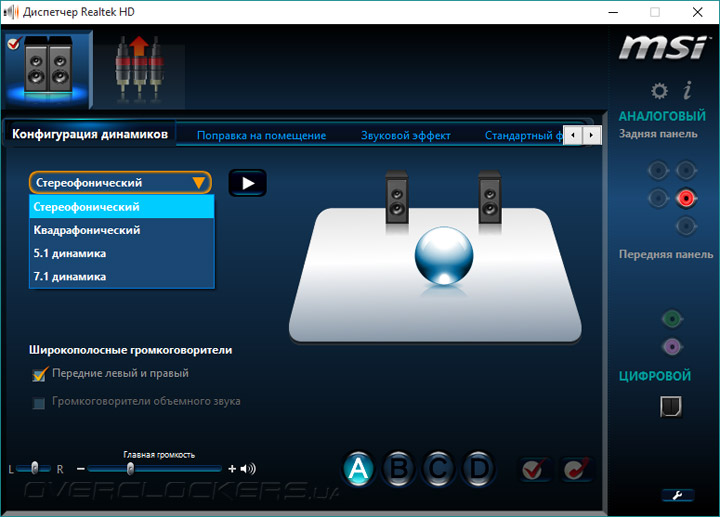
Task: Click the top-right dimmed rear panel jack
Action: (x=686, y=171)
